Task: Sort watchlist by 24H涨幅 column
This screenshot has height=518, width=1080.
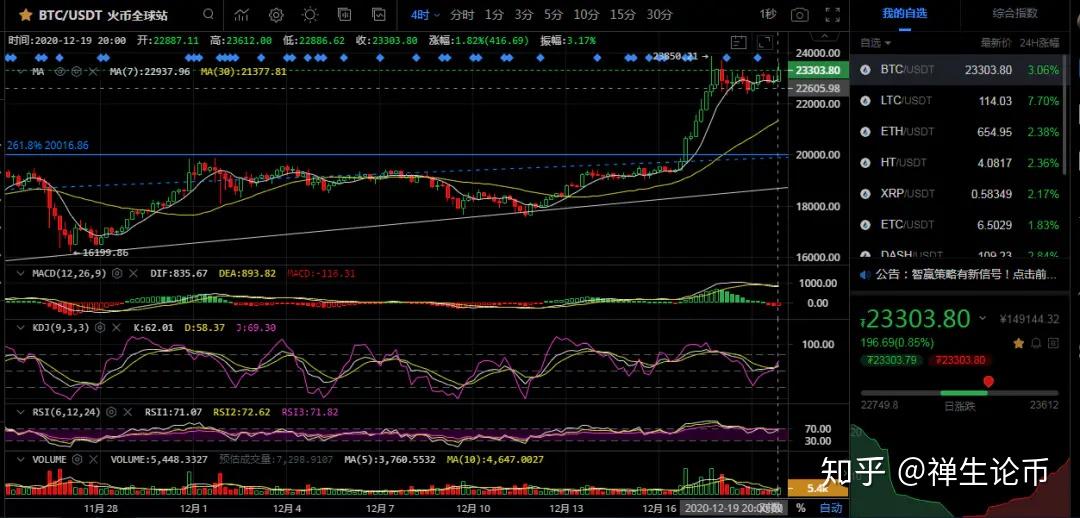Action: click(1040, 43)
